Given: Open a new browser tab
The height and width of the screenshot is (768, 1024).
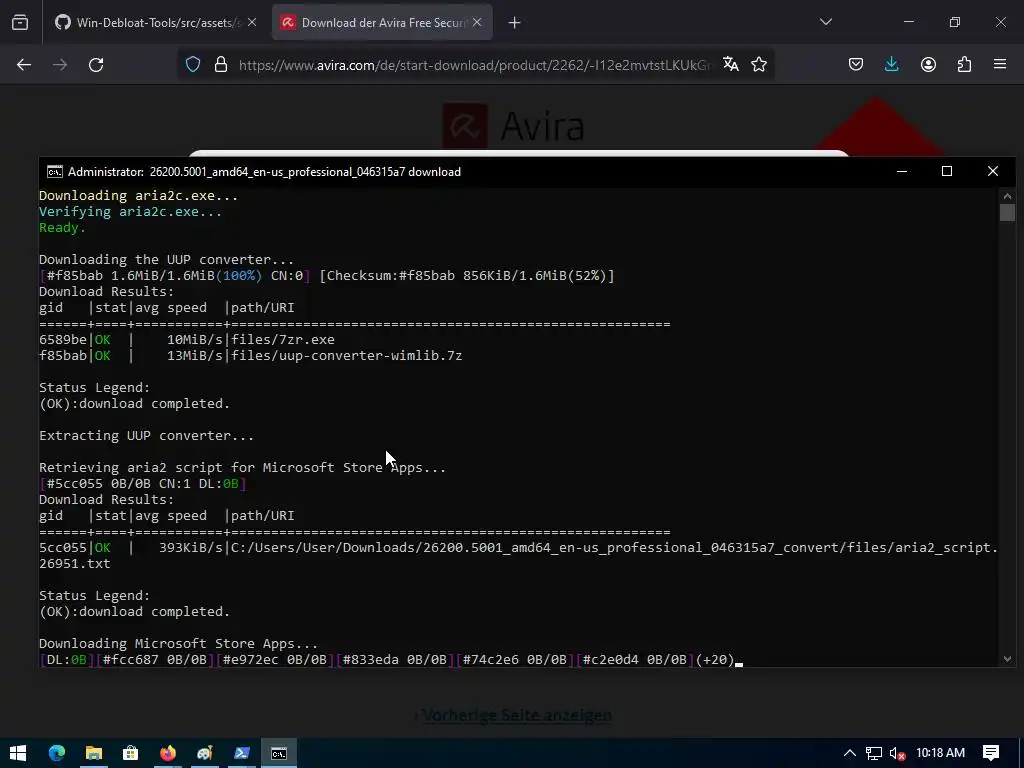Looking at the screenshot, I should click(x=515, y=23).
